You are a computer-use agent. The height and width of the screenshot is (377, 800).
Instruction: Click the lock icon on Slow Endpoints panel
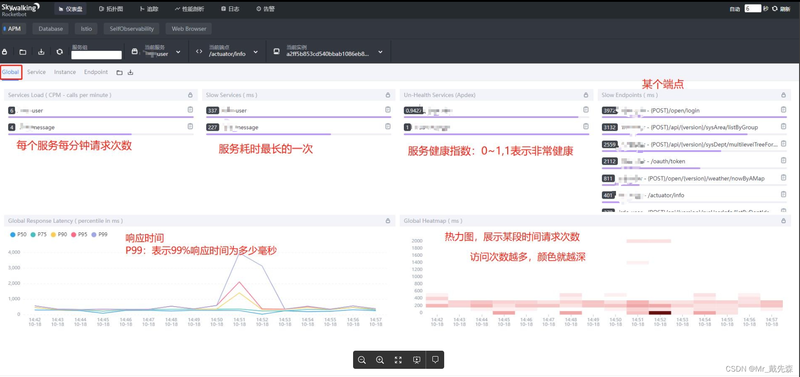click(784, 95)
